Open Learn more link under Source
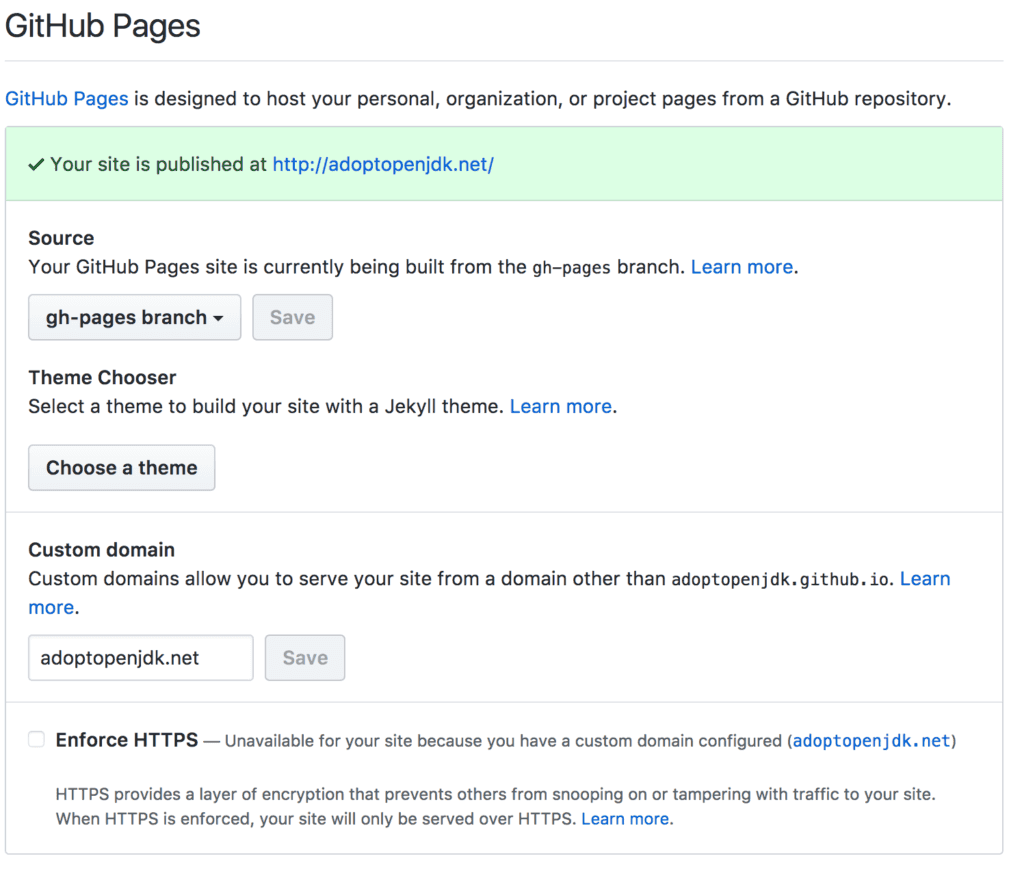The height and width of the screenshot is (869, 1024). click(742, 267)
